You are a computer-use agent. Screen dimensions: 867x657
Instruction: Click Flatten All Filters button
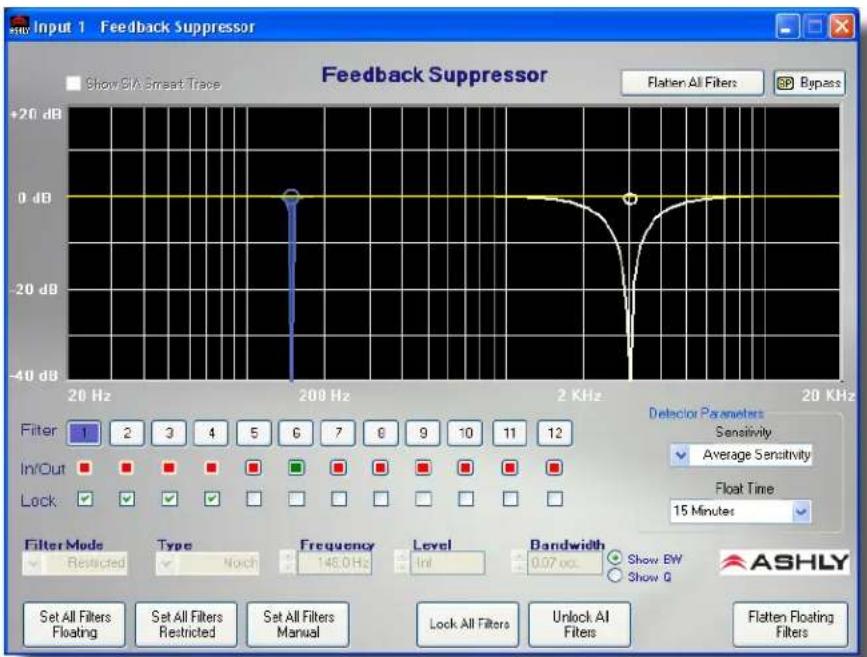pos(692,83)
